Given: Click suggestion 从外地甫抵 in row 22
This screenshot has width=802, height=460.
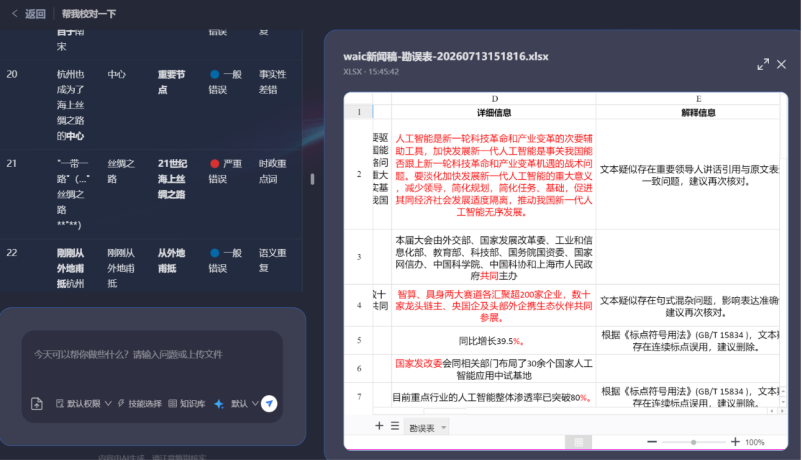Looking at the screenshot, I should 171,260.
